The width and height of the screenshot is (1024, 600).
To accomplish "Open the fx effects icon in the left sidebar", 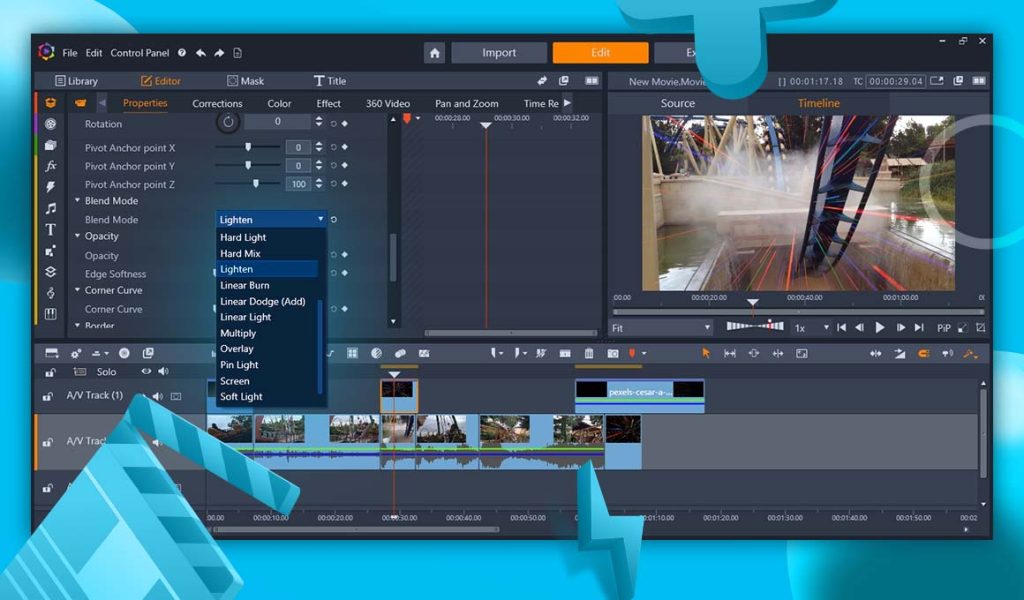I will 50,166.
